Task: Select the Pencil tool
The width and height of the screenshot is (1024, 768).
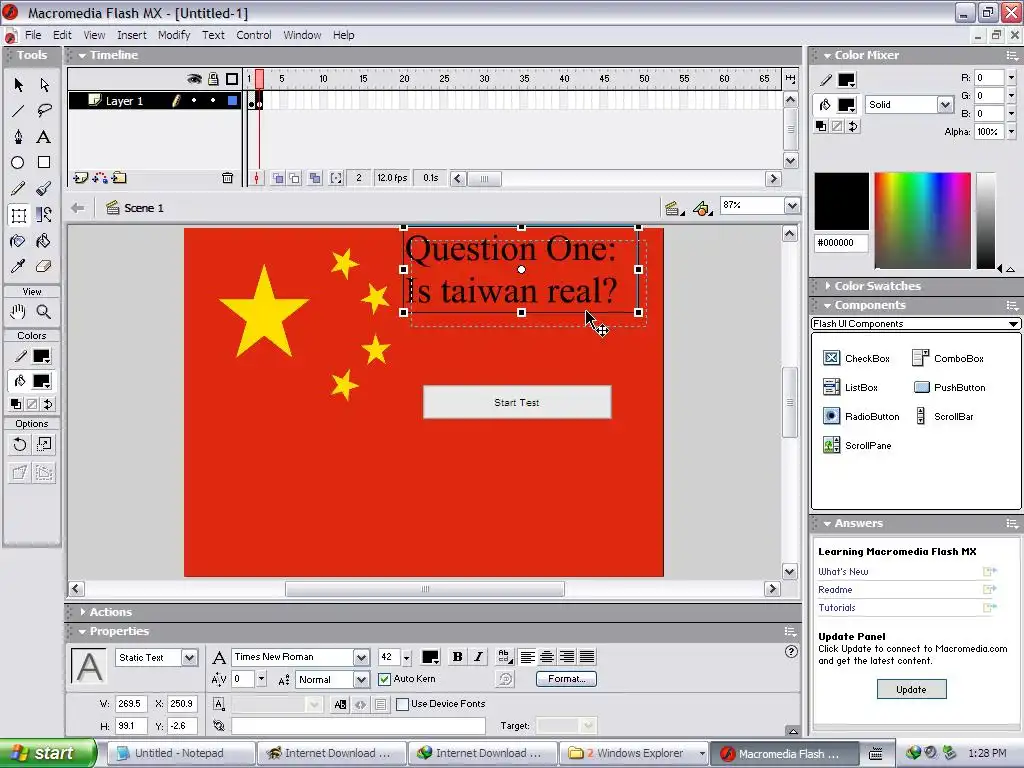Action: (x=18, y=189)
